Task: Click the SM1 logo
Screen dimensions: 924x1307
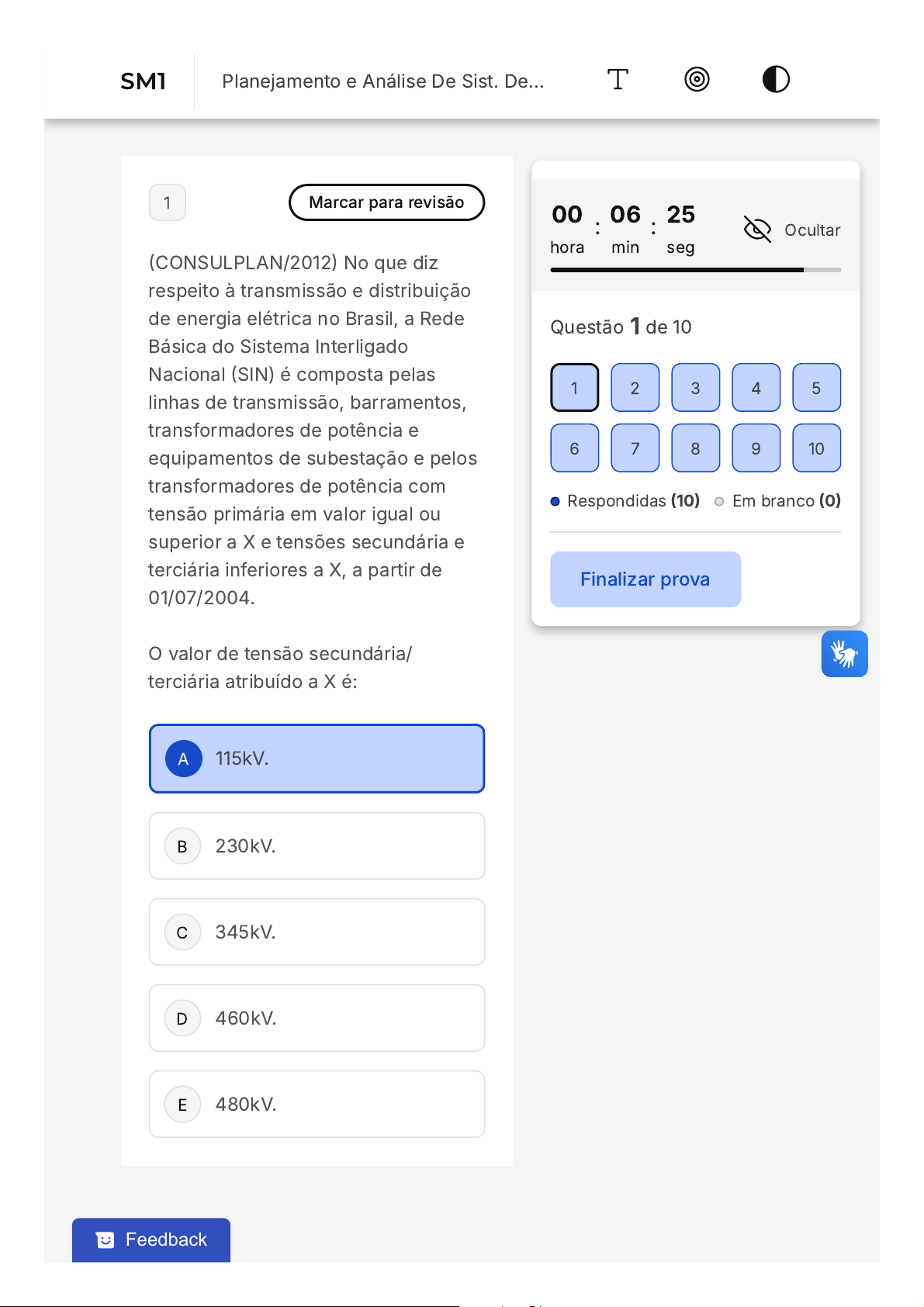Action: (144, 81)
